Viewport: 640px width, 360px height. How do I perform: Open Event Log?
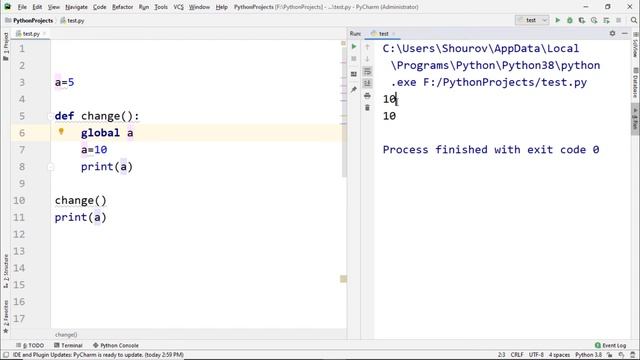coord(610,345)
